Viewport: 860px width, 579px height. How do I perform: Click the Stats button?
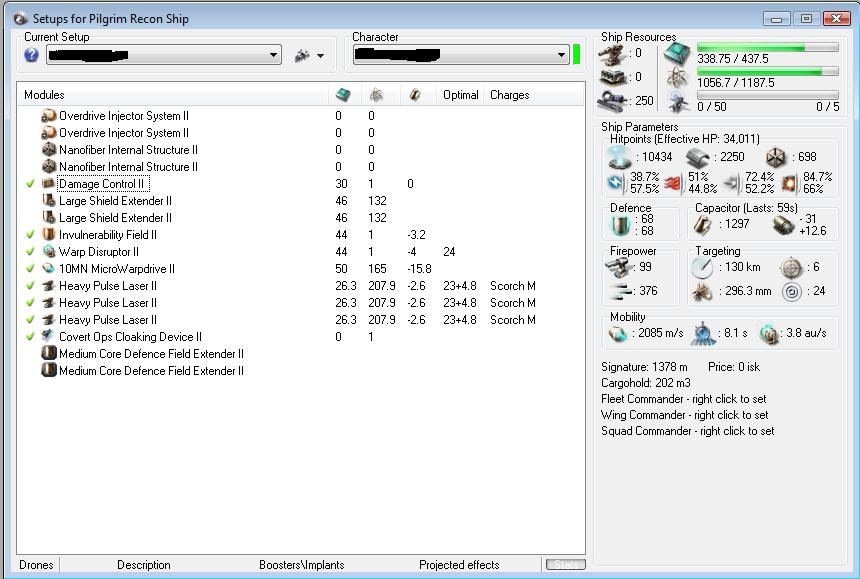click(x=565, y=564)
